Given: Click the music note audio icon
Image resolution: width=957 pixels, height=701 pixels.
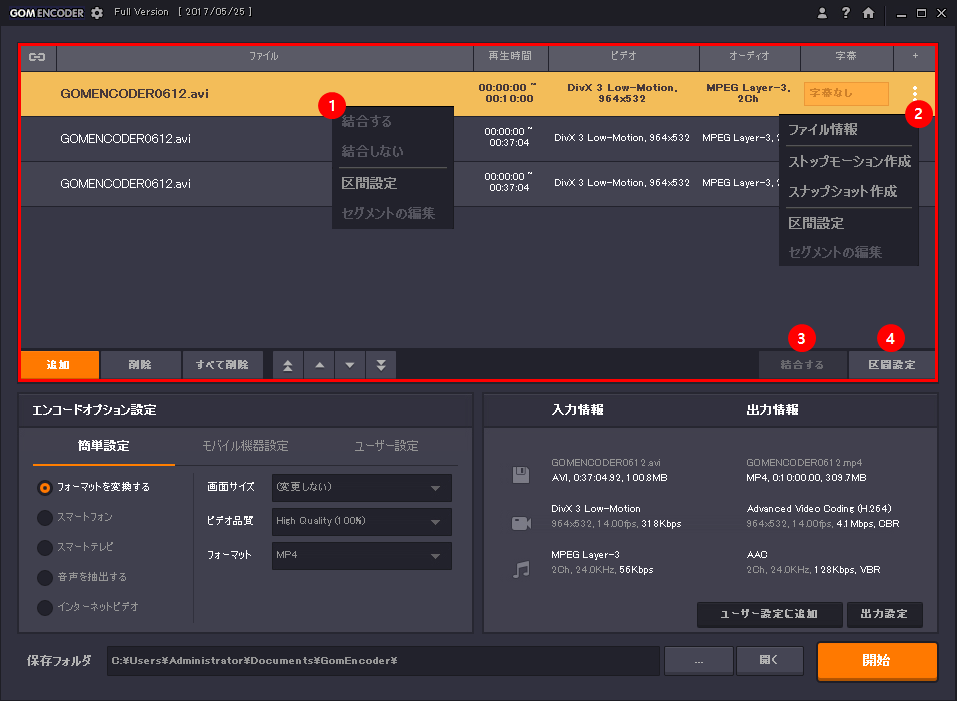Looking at the screenshot, I should pos(521,569).
